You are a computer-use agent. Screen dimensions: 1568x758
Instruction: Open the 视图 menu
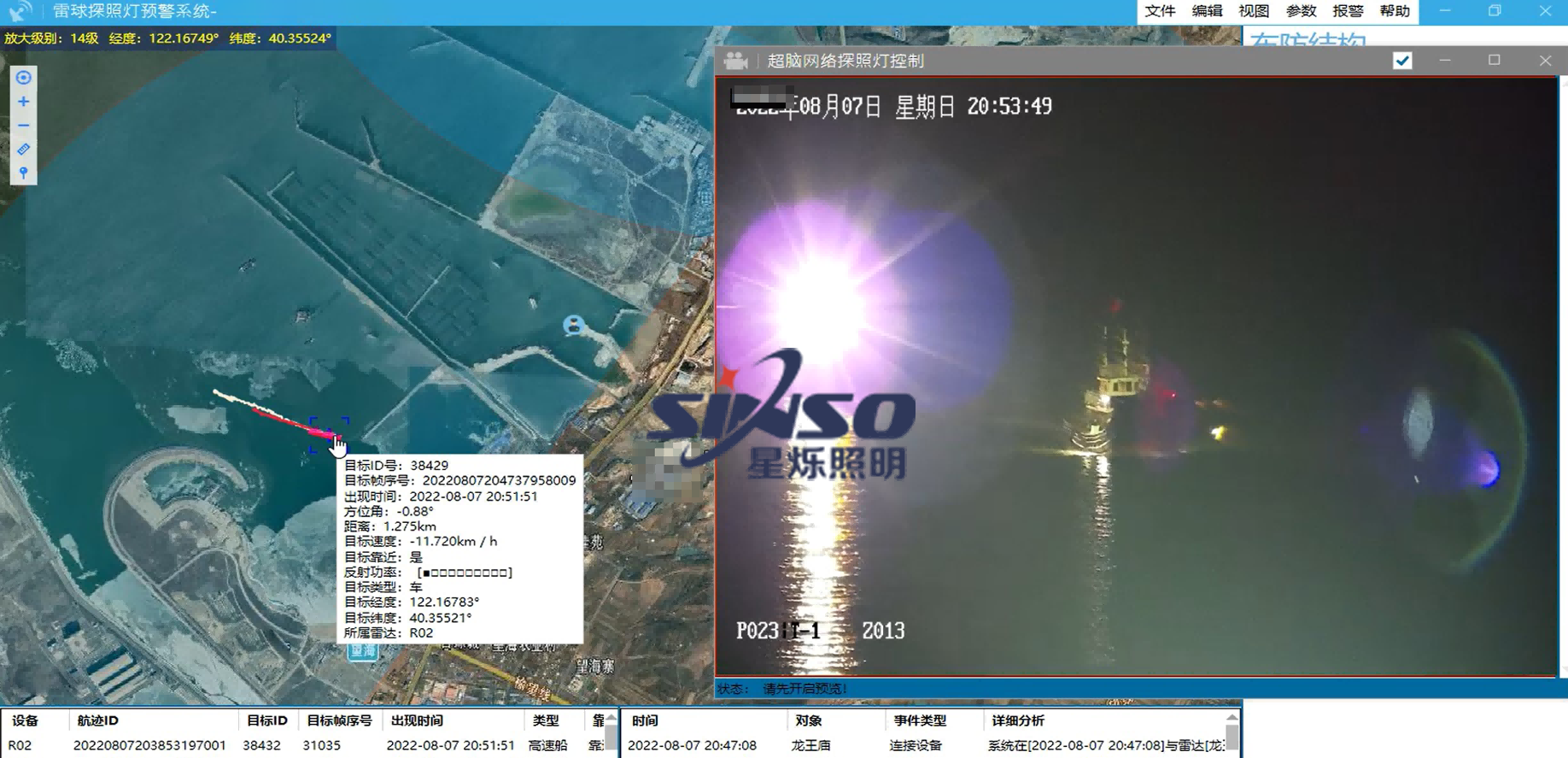coord(1254,11)
